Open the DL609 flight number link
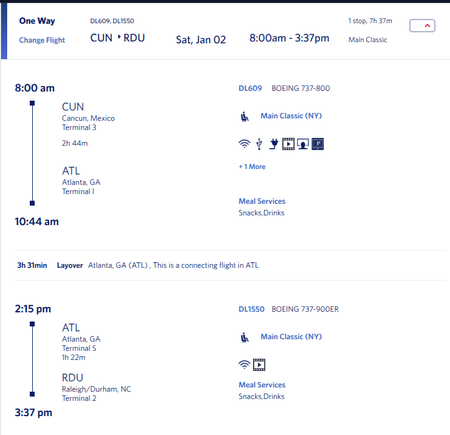The width and height of the screenshot is (450, 435). click(250, 88)
